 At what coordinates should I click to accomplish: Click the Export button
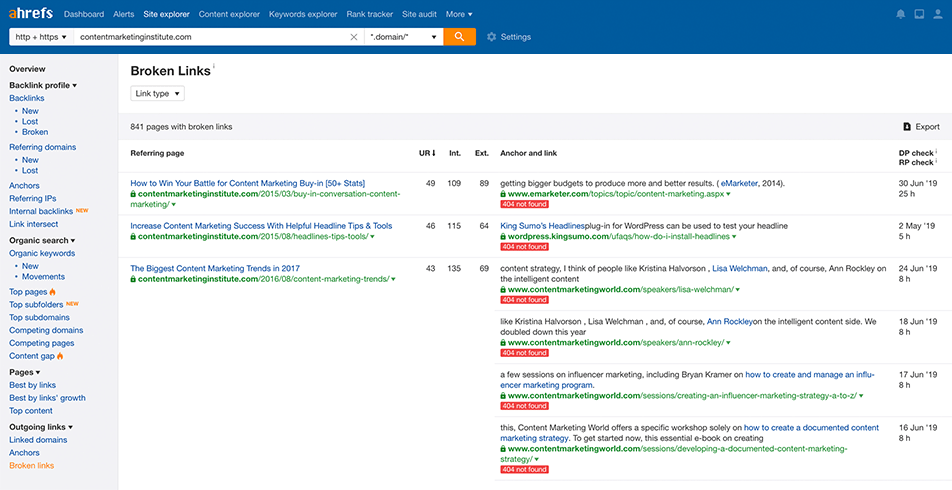point(922,127)
